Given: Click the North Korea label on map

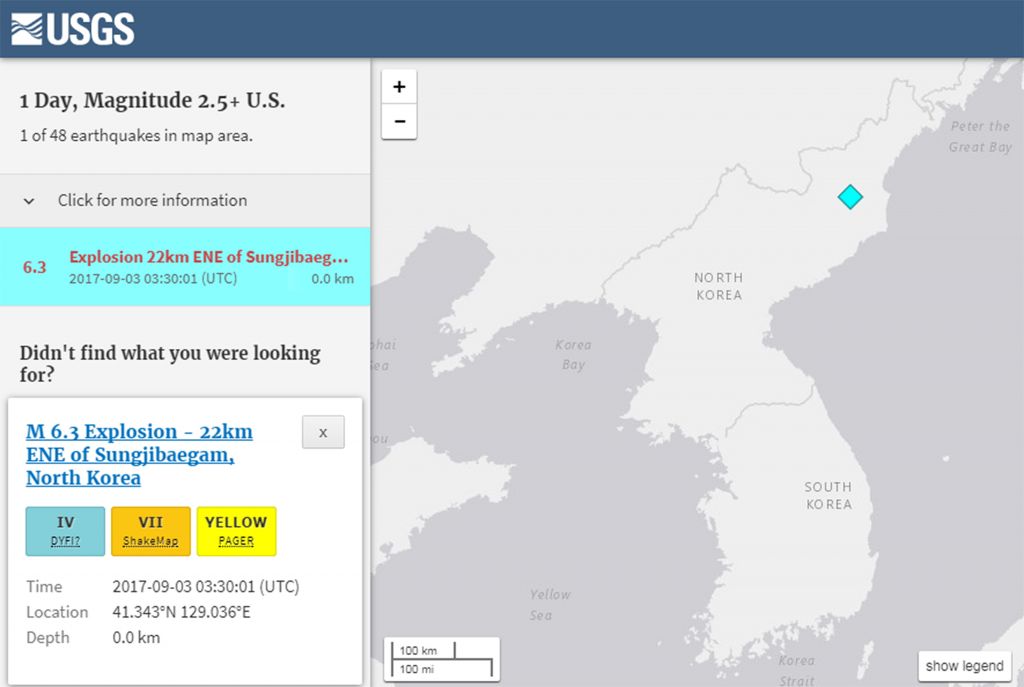Looking at the screenshot, I should (x=719, y=286).
